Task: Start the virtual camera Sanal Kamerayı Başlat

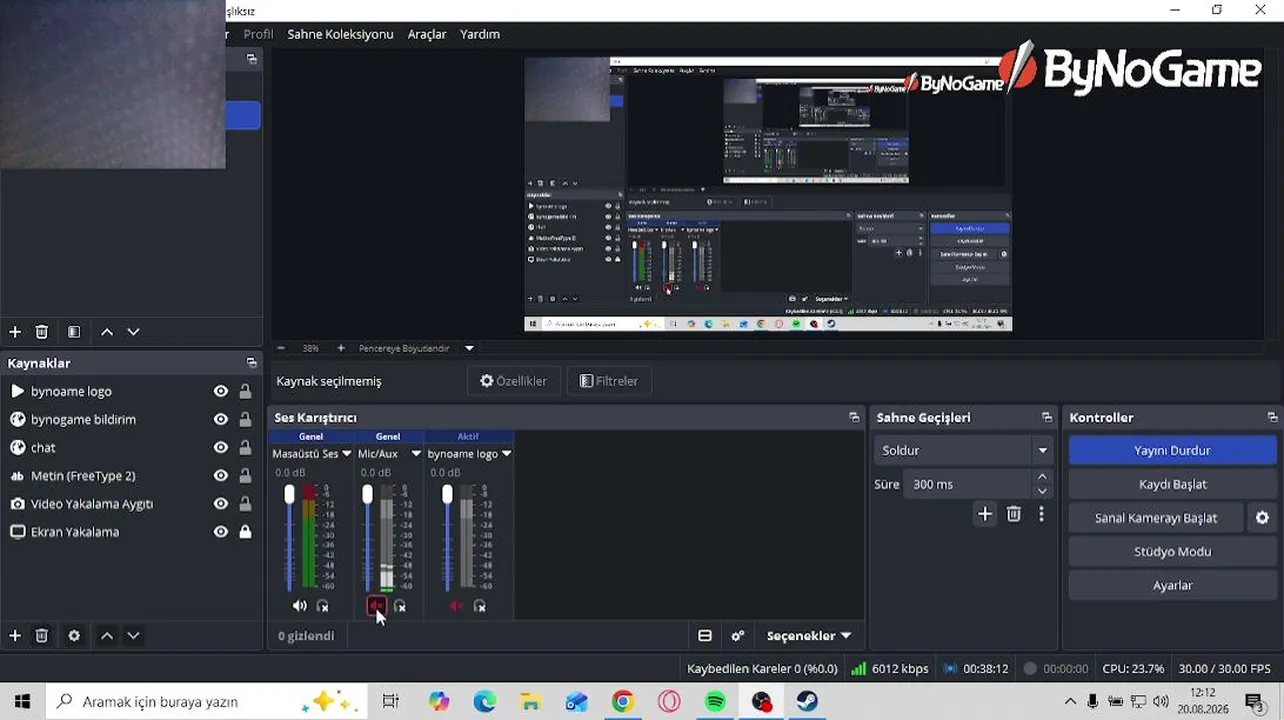Action: (x=1156, y=518)
